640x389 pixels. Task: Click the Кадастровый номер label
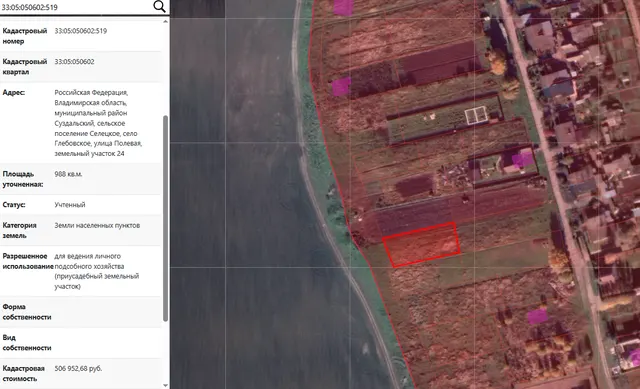pyautogui.click(x=25, y=36)
